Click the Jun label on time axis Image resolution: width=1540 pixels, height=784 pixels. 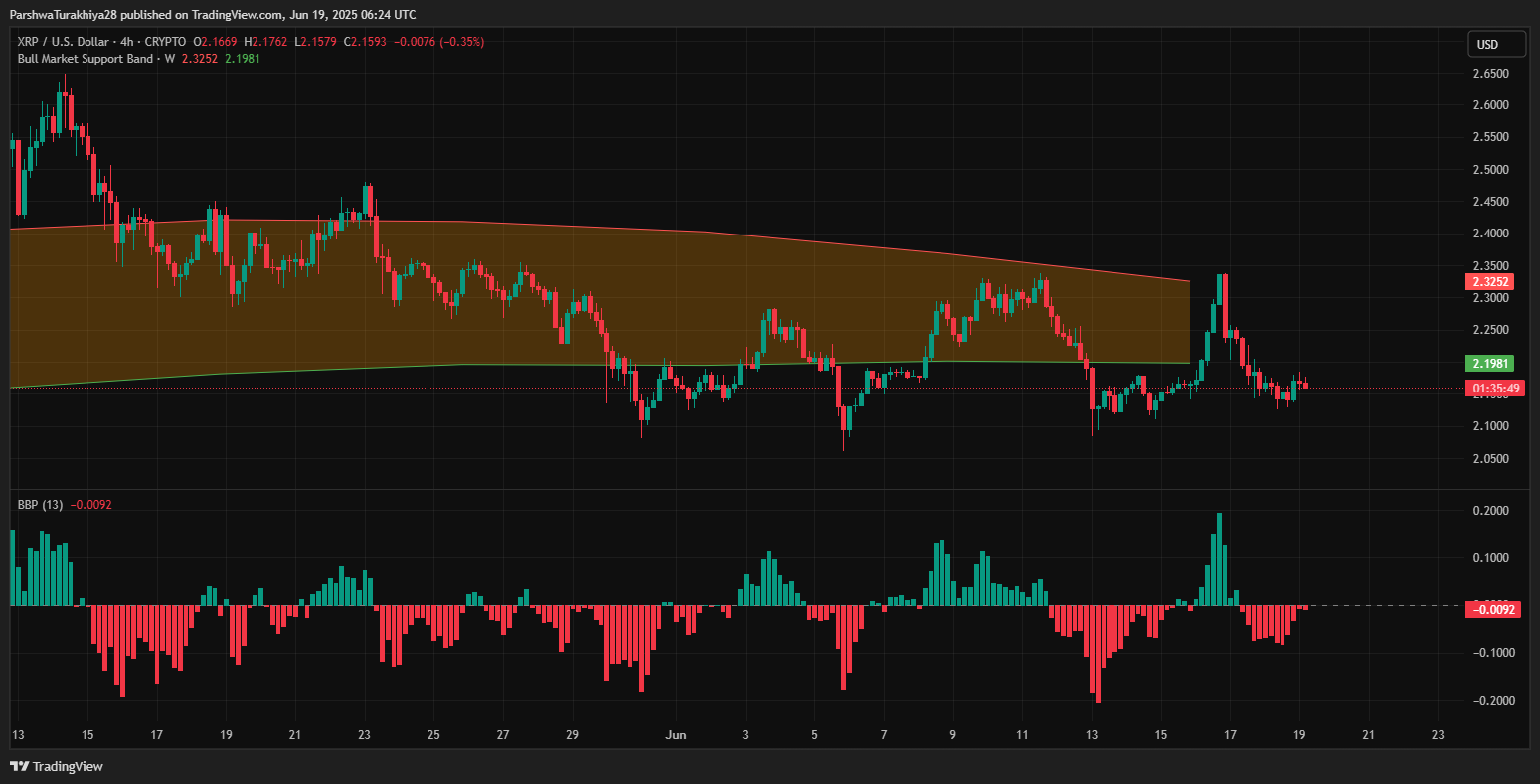676,735
